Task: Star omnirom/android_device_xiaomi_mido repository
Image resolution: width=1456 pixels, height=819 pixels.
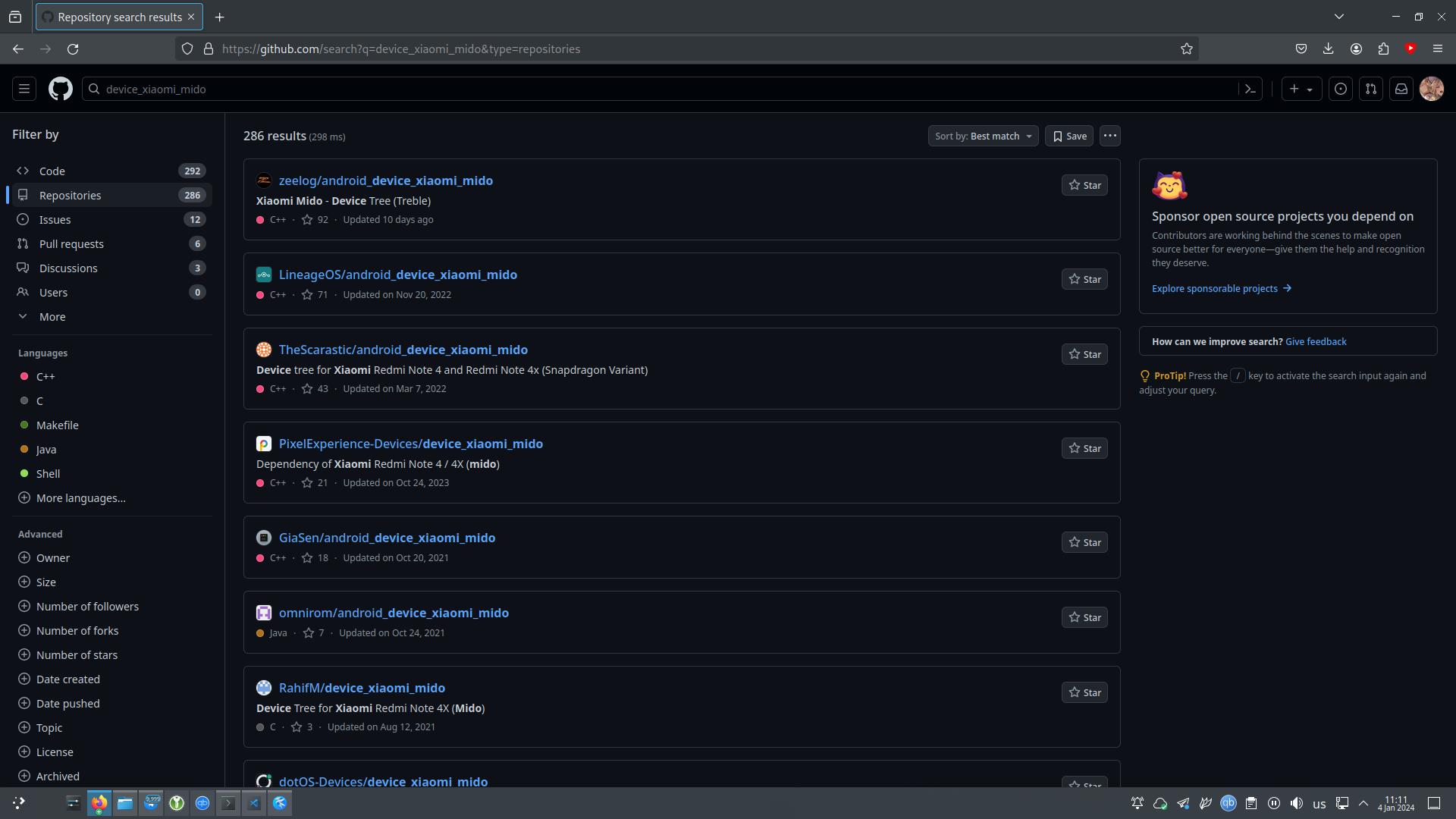Action: (1084, 617)
